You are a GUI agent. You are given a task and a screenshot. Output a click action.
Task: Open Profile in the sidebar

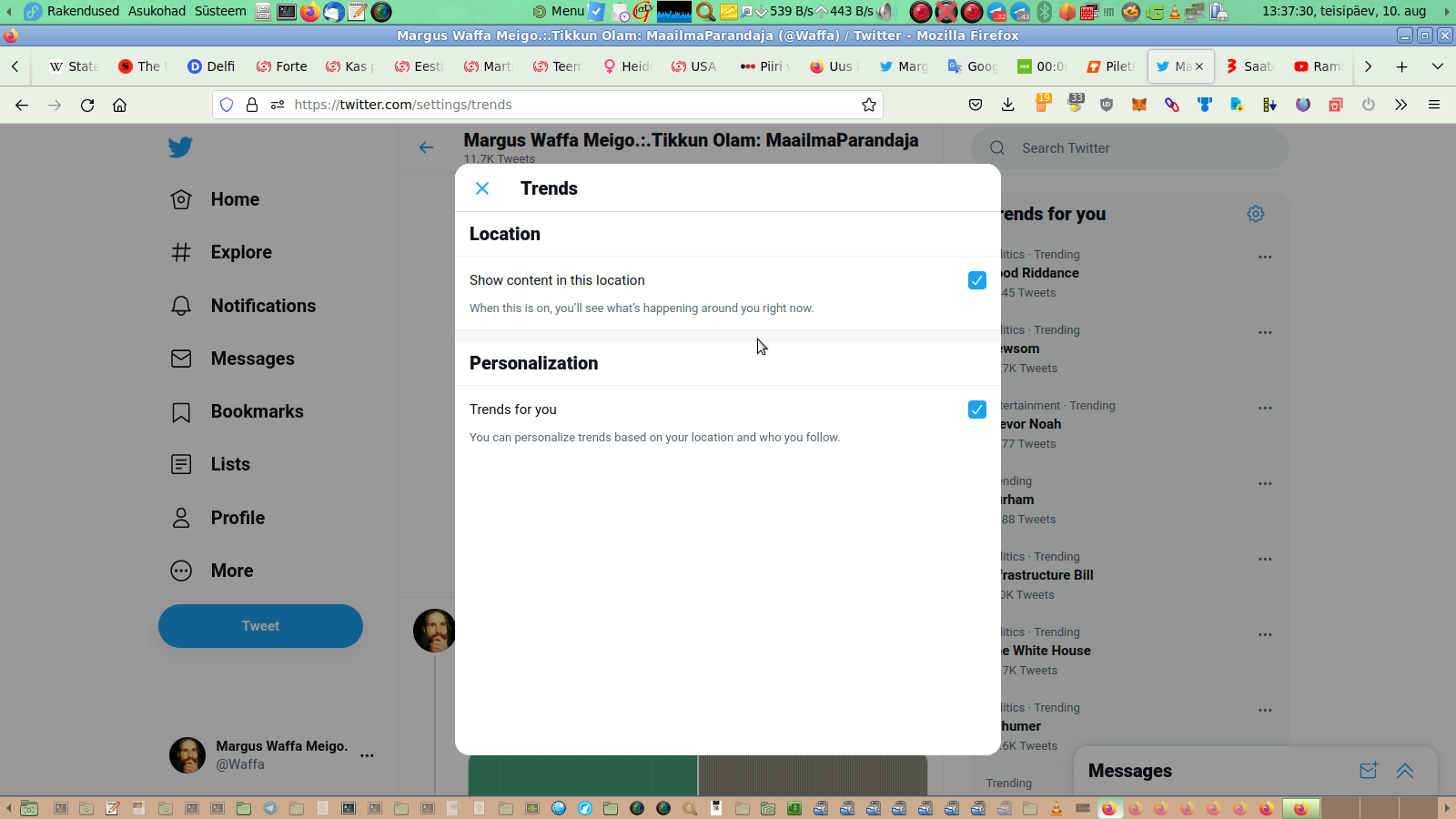tap(218, 518)
